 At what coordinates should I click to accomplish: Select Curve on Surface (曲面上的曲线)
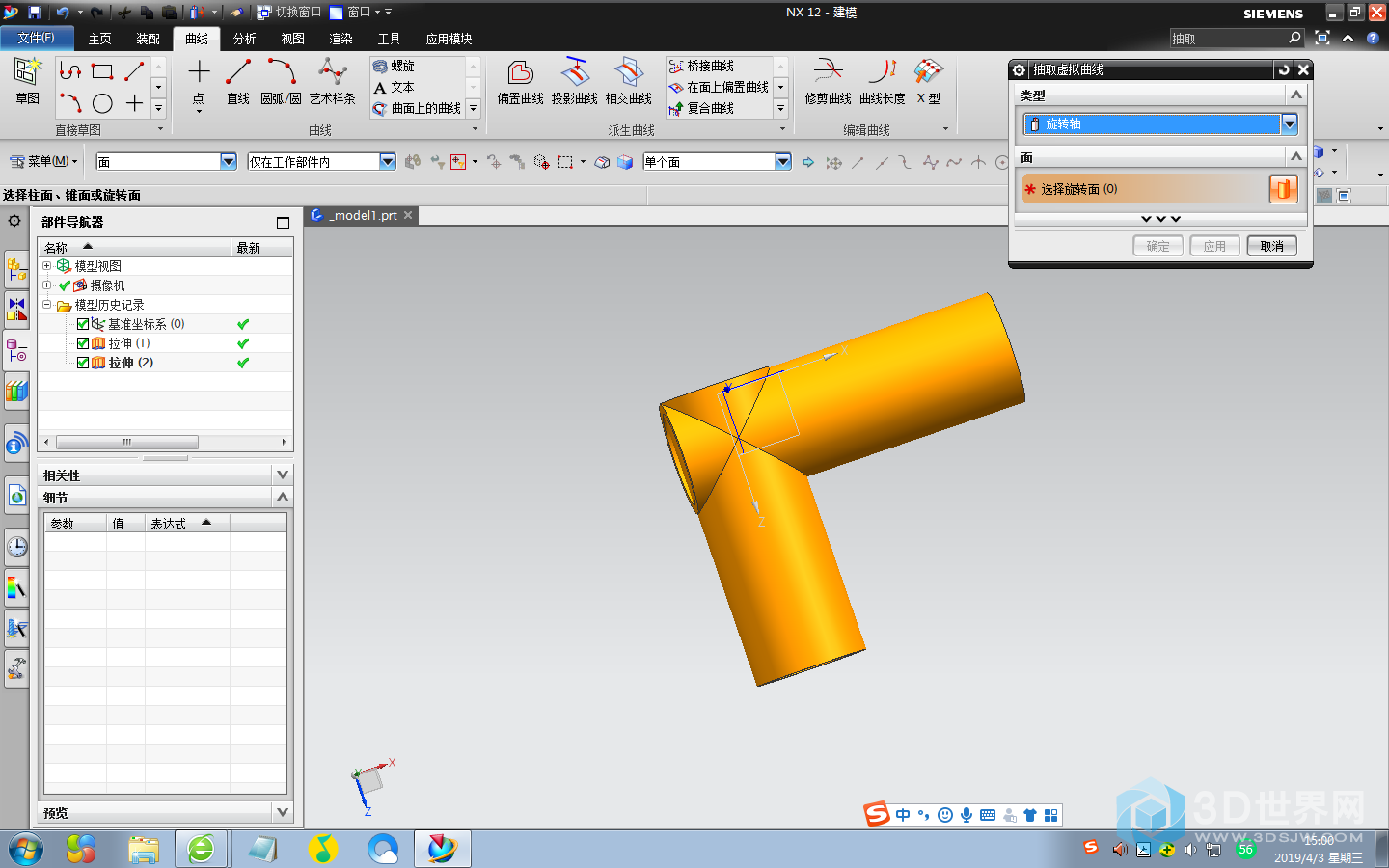pos(417,108)
